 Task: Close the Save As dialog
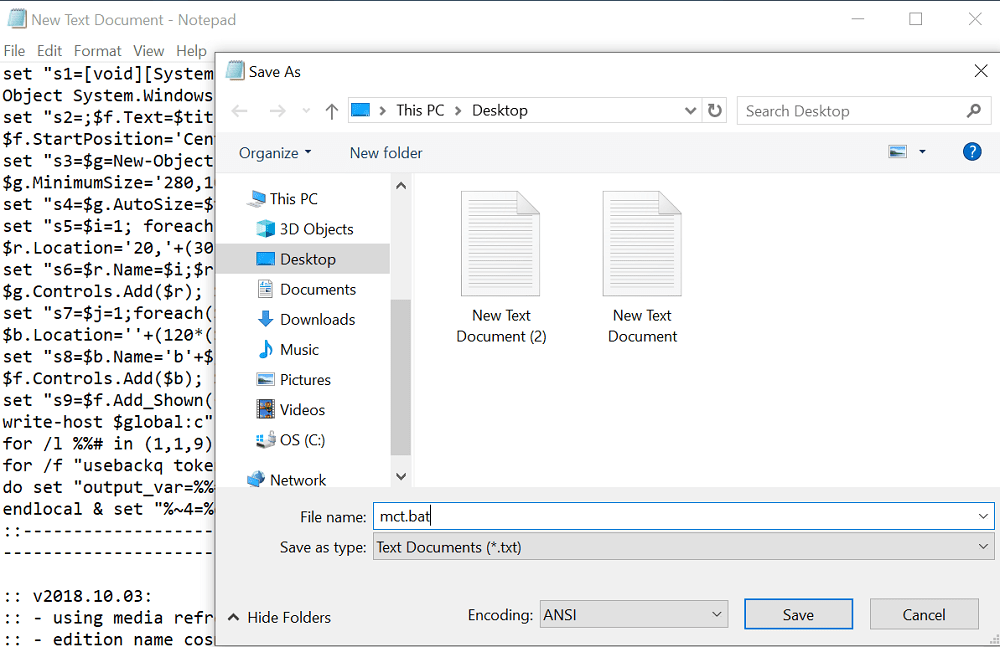981,71
